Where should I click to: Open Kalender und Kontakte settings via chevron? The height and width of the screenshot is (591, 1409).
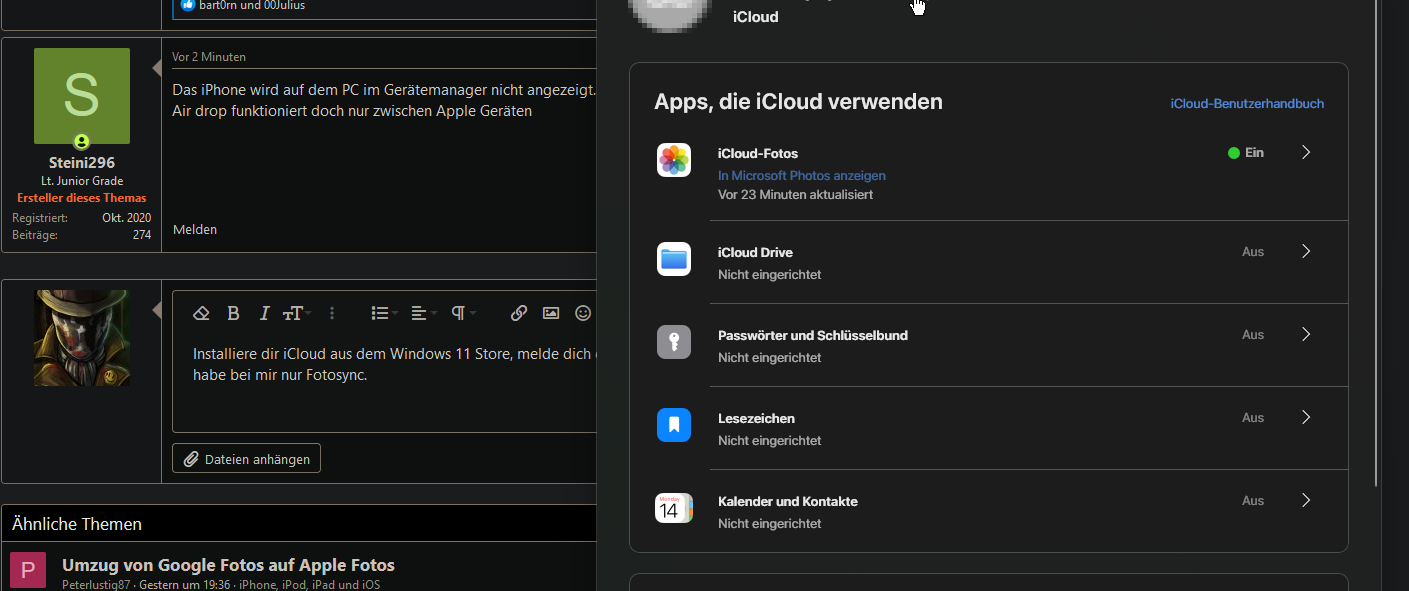click(1305, 500)
